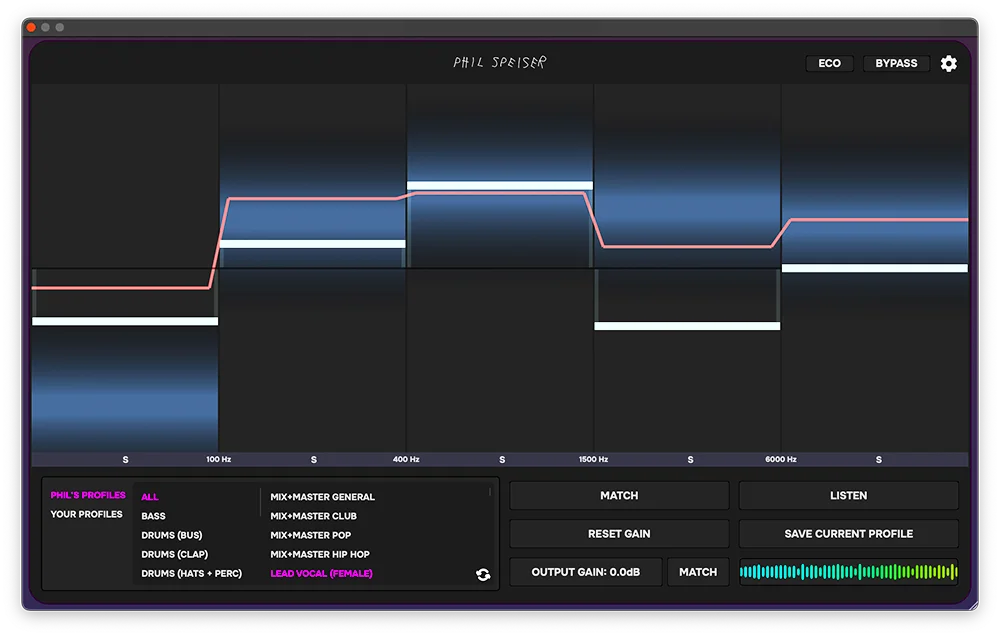Image resolution: width=1000 pixels, height=636 pixels.
Task: Select the ALL profiles category
Action: [x=150, y=495]
